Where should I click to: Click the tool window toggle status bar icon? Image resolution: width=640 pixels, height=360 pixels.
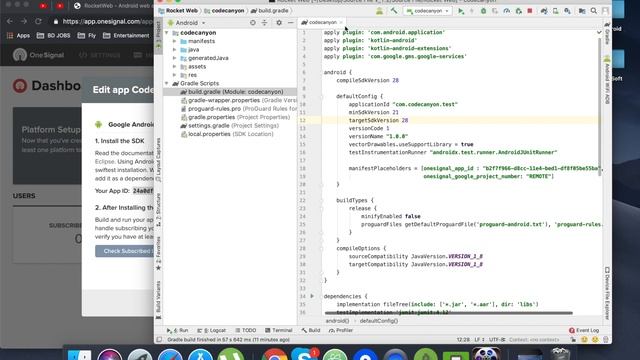point(159,340)
